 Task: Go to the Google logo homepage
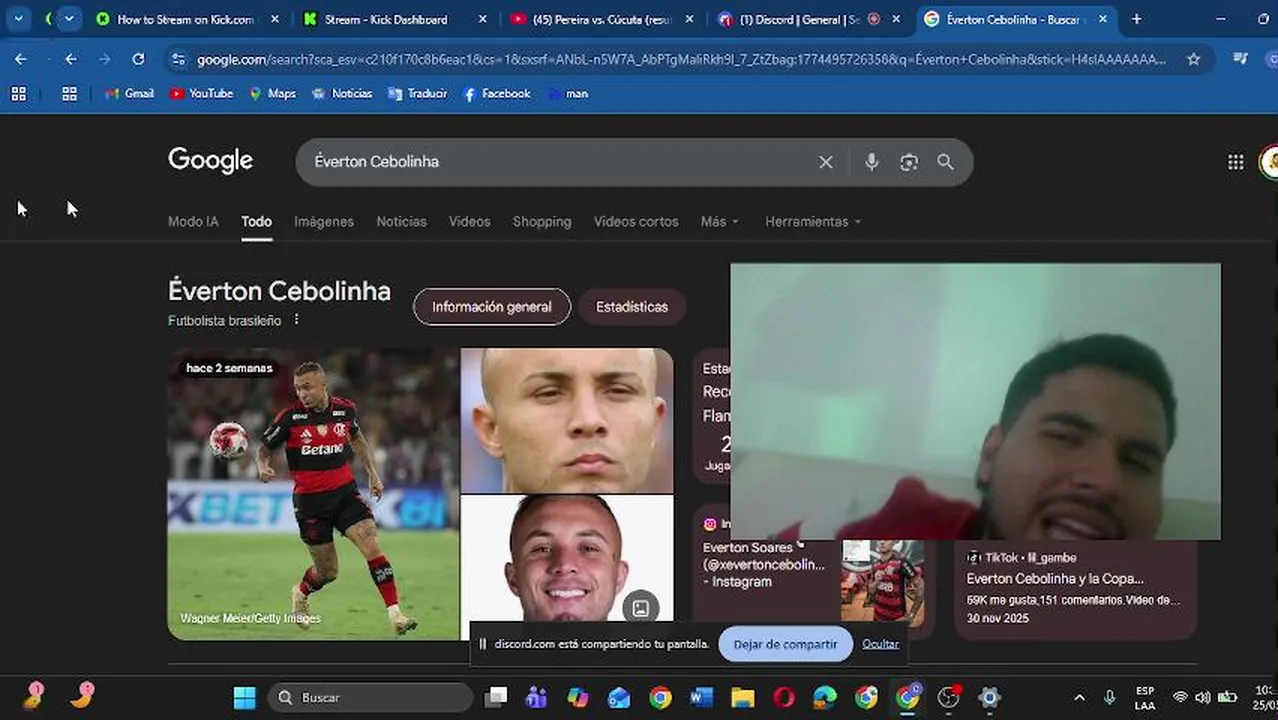[210, 161]
